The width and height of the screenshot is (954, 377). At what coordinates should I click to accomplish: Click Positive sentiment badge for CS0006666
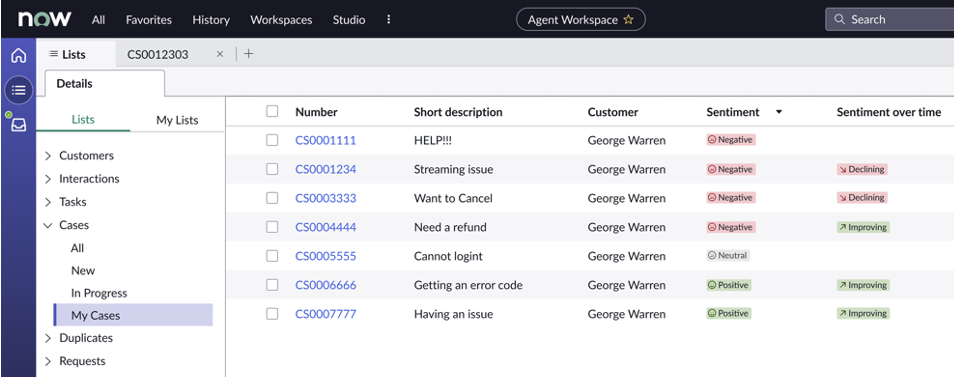(x=728, y=285)
